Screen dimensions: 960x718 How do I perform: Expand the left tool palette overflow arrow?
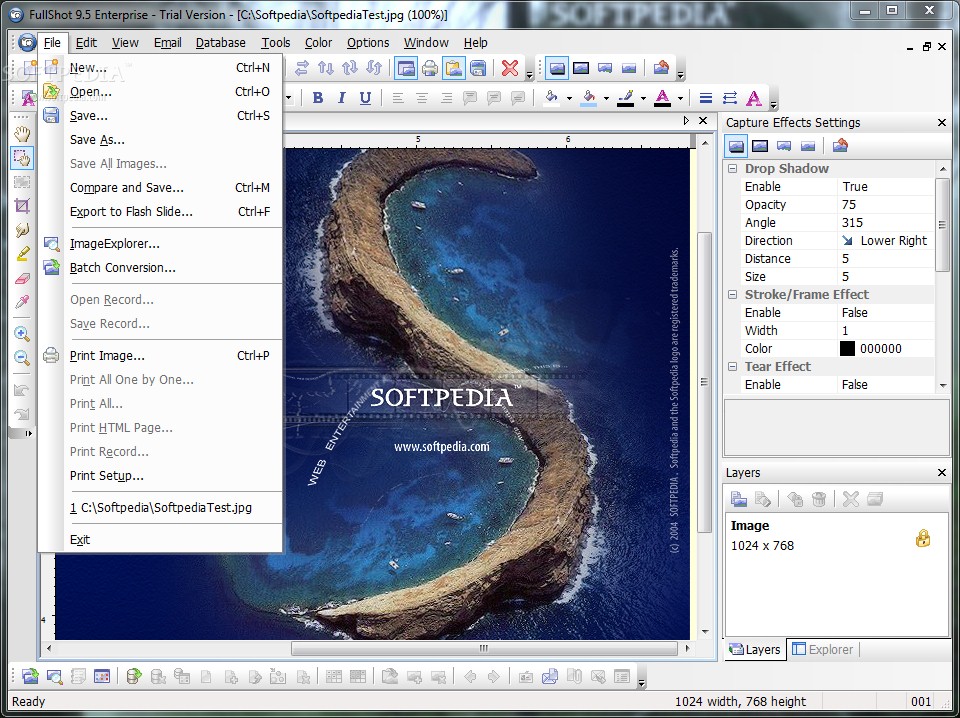[28, 433]
